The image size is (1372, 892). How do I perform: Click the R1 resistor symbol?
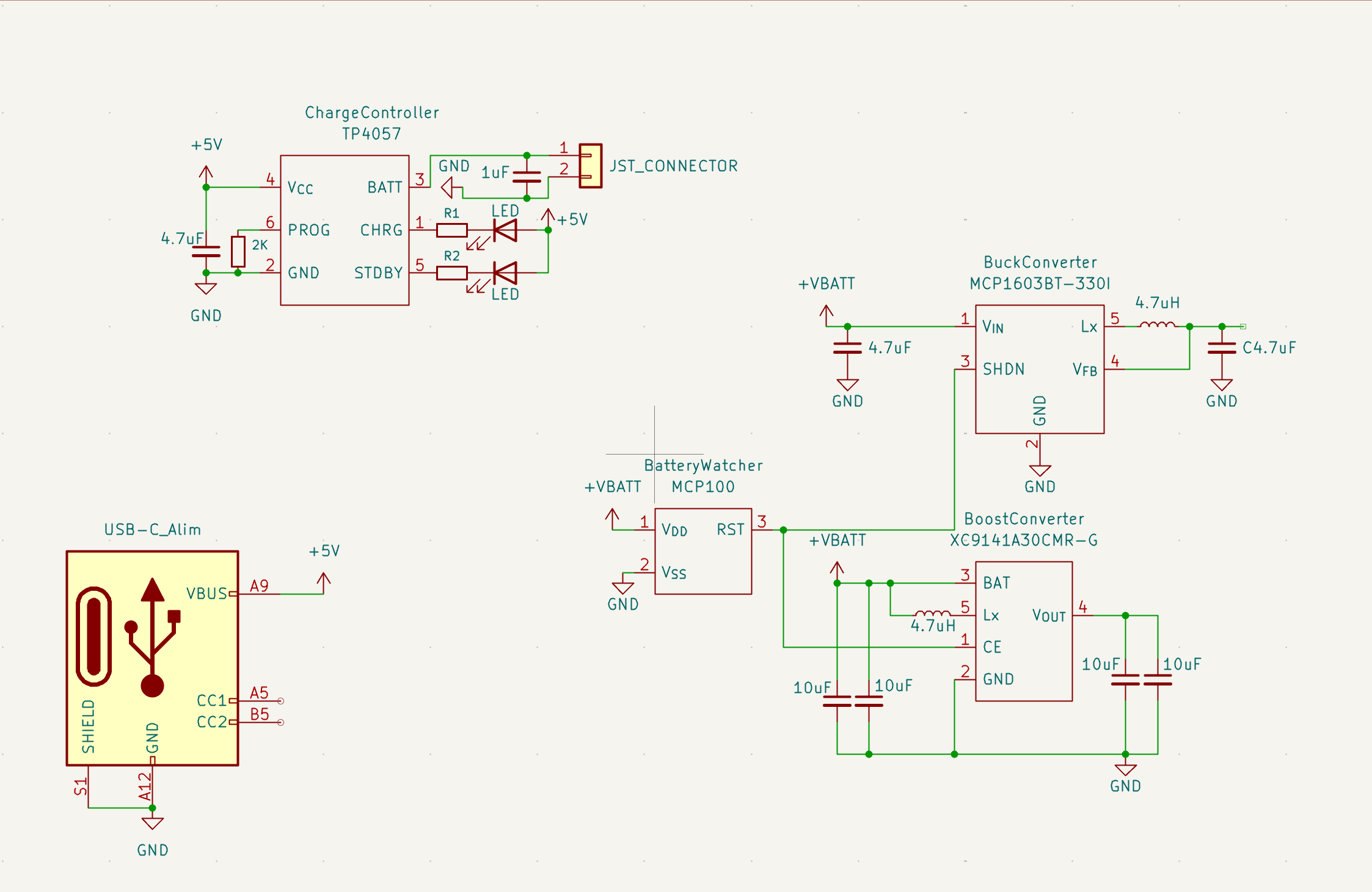coord(451,230)
